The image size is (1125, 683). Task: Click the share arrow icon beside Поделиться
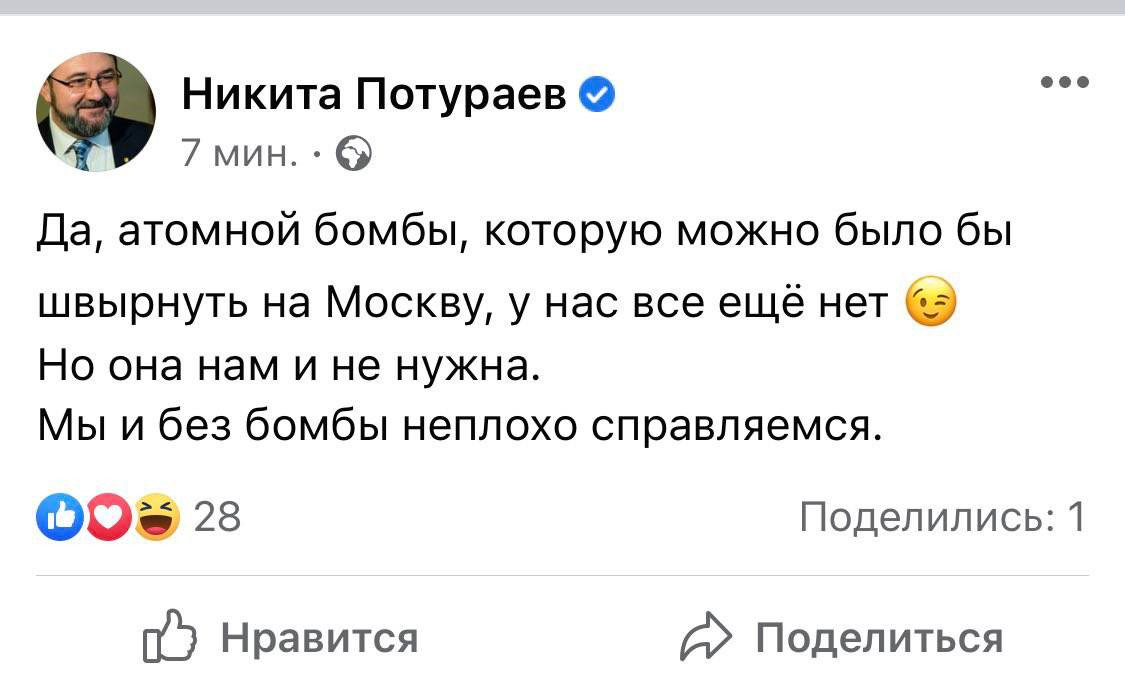pos(706,638)
